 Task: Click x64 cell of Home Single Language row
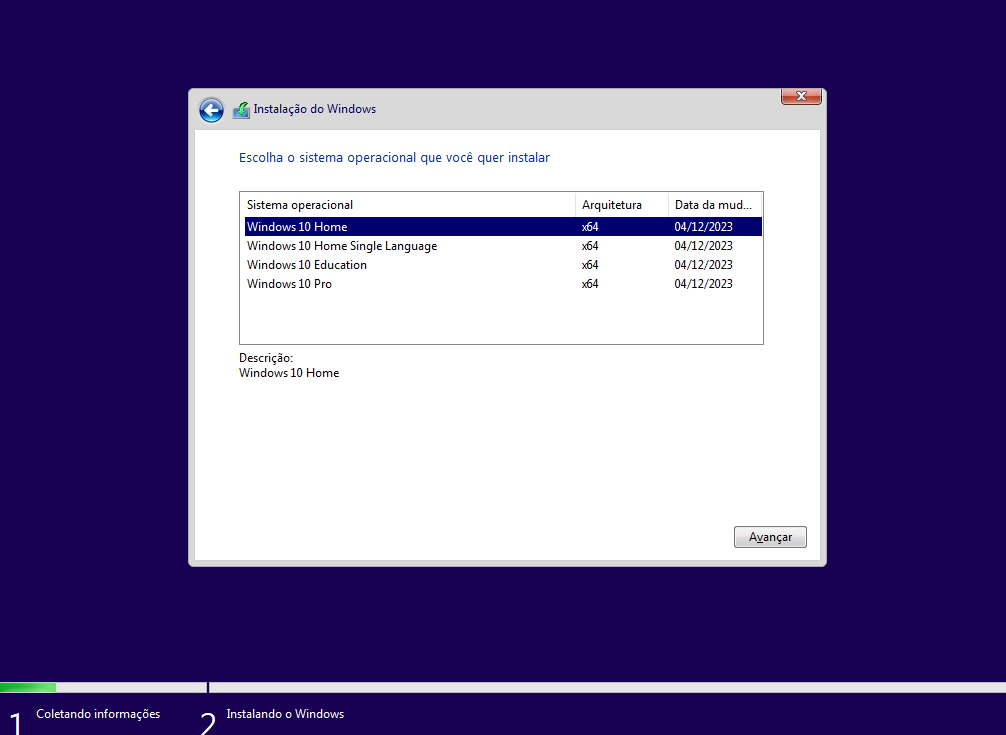[x=590, y=246]
